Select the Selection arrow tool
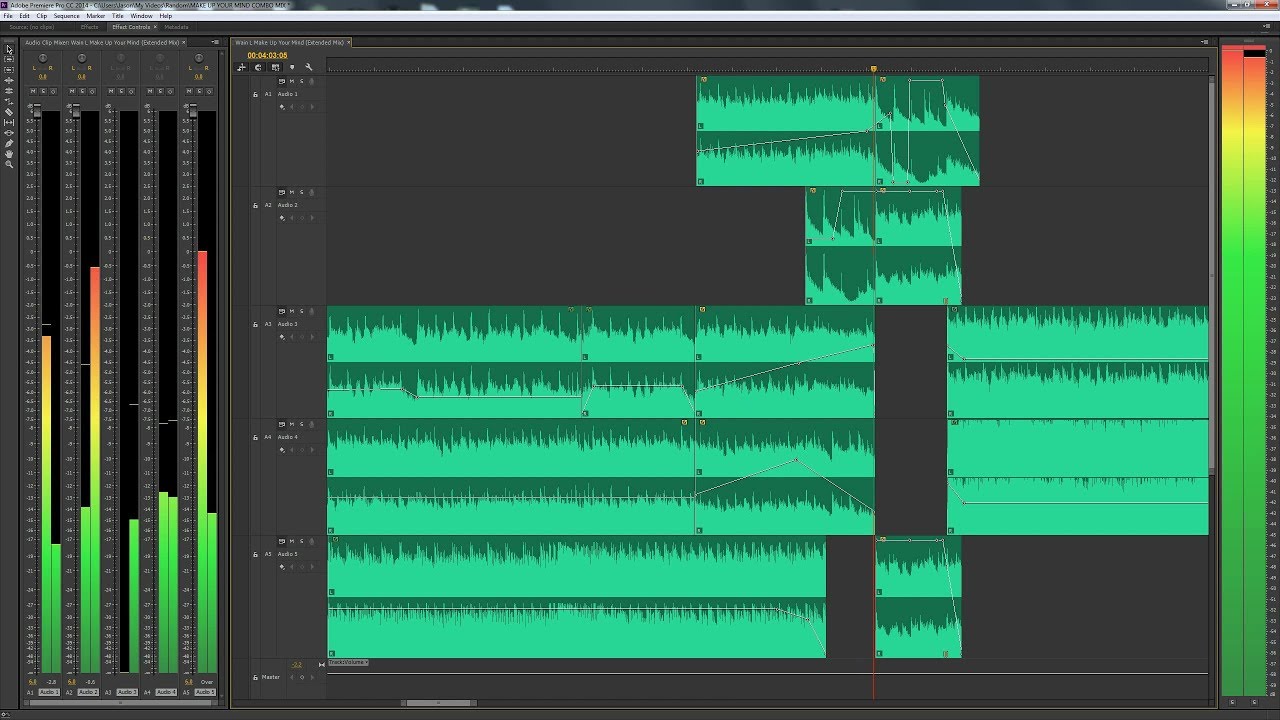The height and width of the screenshot is (720, 1280). coord(9,49)
